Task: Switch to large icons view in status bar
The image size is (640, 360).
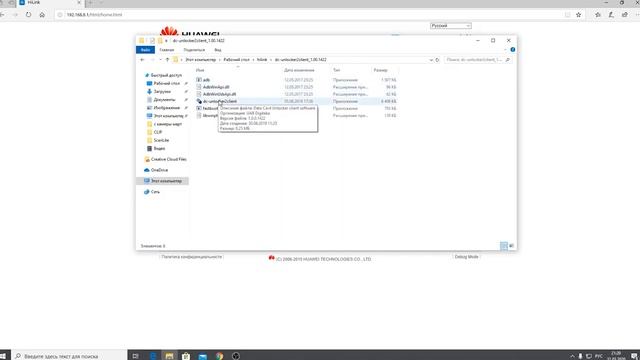Action: [511, 246]
